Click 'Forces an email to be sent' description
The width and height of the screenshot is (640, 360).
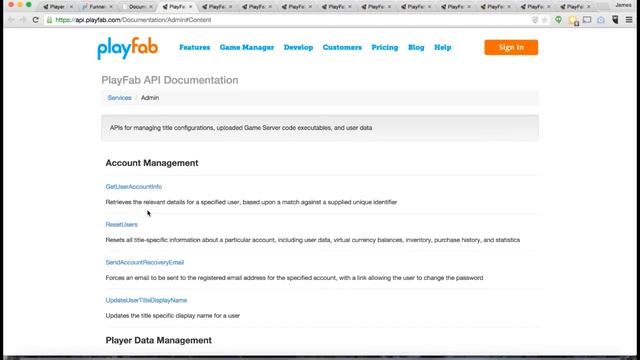pyautogui.click(x=294, y=278)
